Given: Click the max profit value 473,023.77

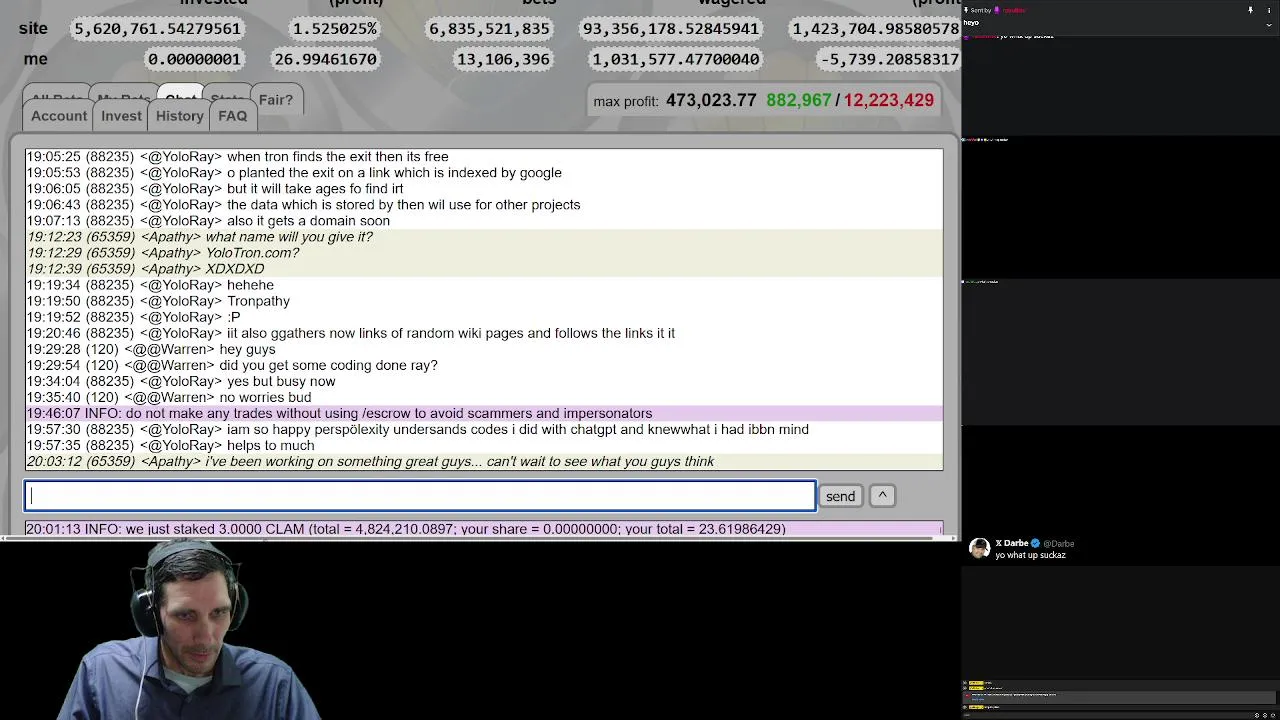Looking at the screenshot, I should click(x=711, y=100).
